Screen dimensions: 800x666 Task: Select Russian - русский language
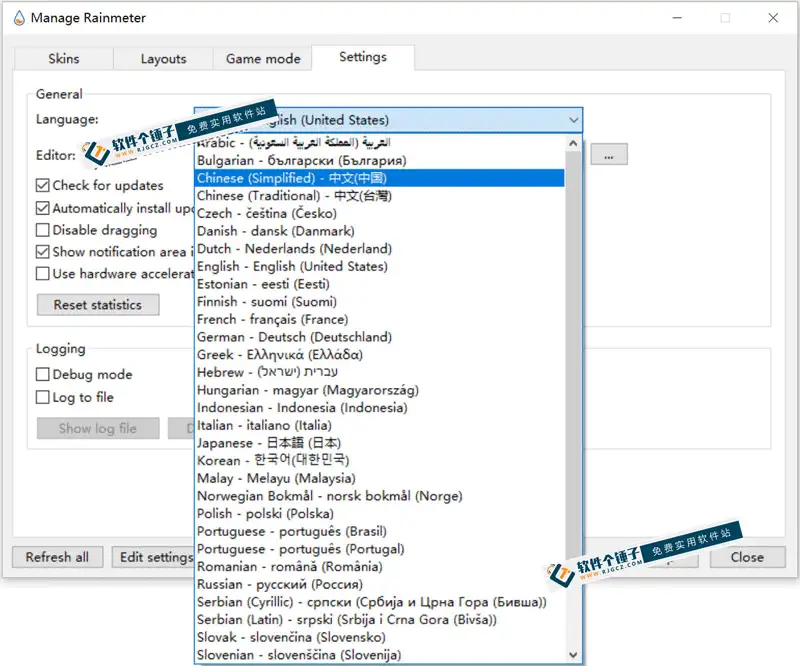pyautogui.click(x=380, y=584)
